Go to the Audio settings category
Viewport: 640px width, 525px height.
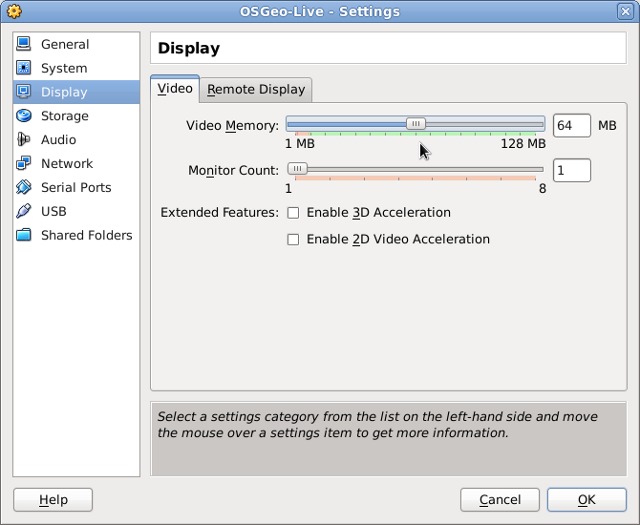click(76, 140)
